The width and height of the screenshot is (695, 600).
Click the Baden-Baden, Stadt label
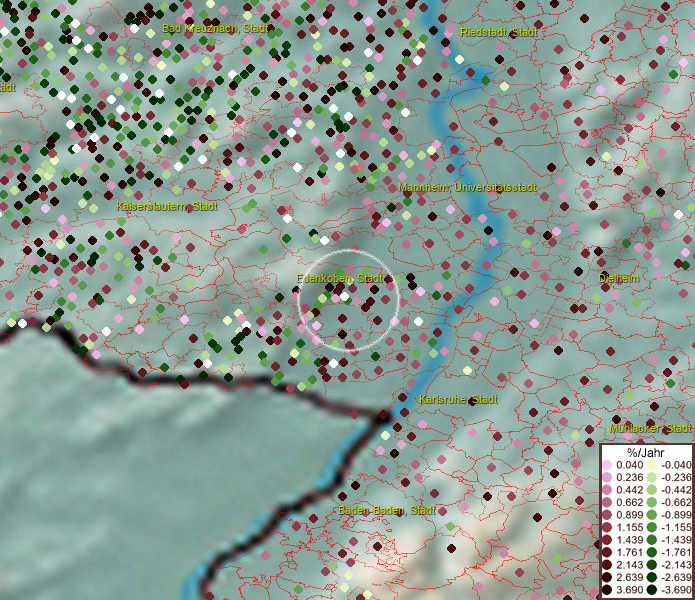tap(387, 510)
